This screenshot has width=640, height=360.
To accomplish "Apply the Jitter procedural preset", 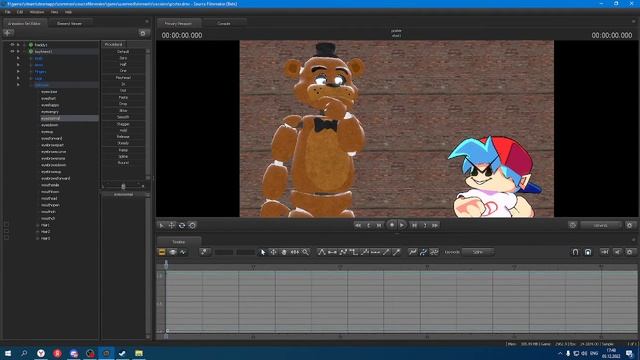I will (123, 111).
